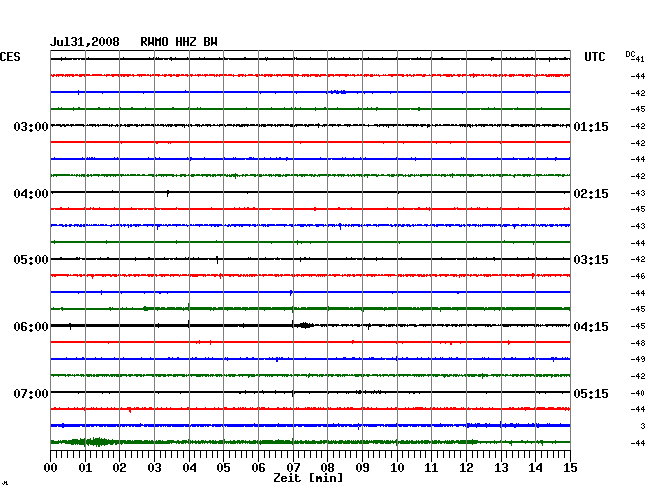Screen dimensions: 650x494
Task: Click the network code "BW" in the title
Action: tap(210, 42)
